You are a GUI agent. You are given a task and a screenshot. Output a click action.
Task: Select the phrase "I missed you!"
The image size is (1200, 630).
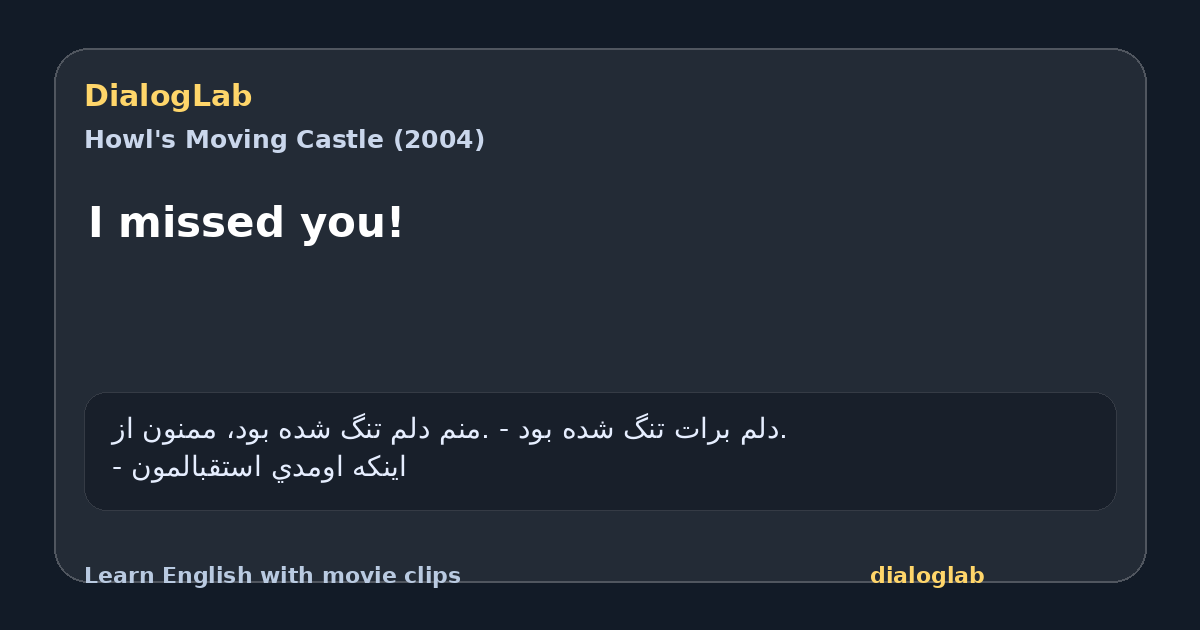coord(246,222)
